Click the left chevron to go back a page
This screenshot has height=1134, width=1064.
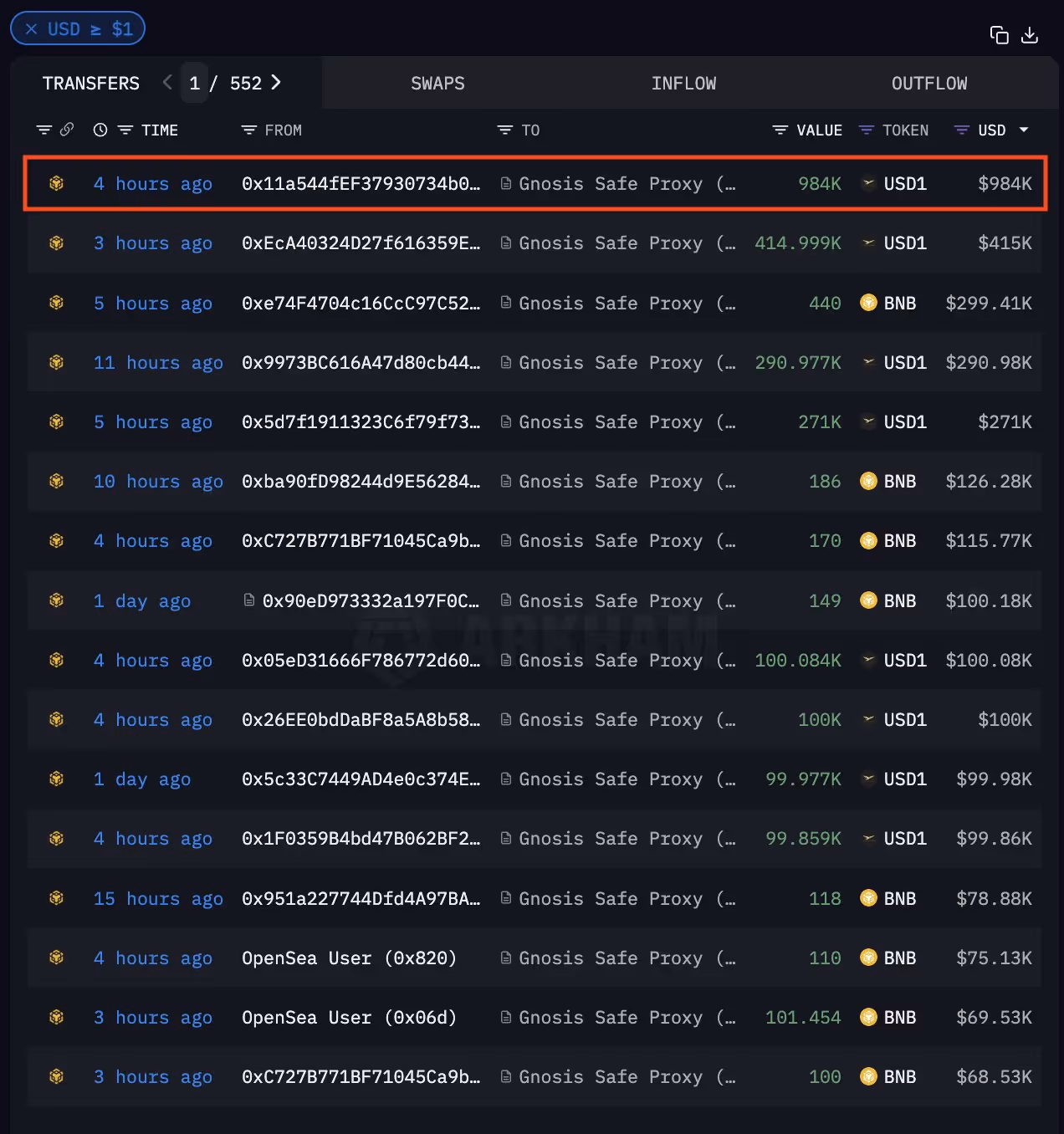tap(166, 83)
